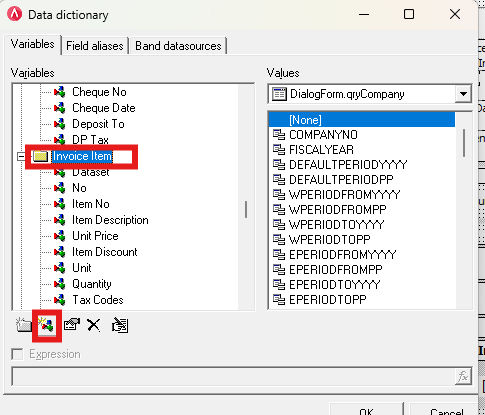The image size is (485, 415).
Task: Open the Band datasources tab
Action: [178, 46]
